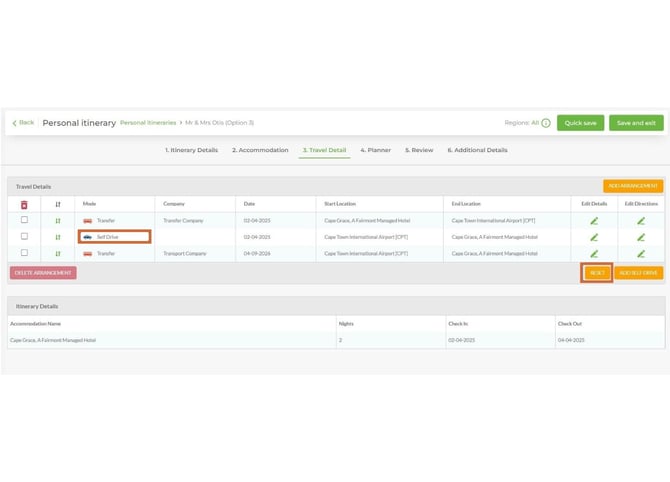Screen dimensions: 670x482
Task: Click the Edit Details pencil for Self Drive row
Action: (594, 237)
